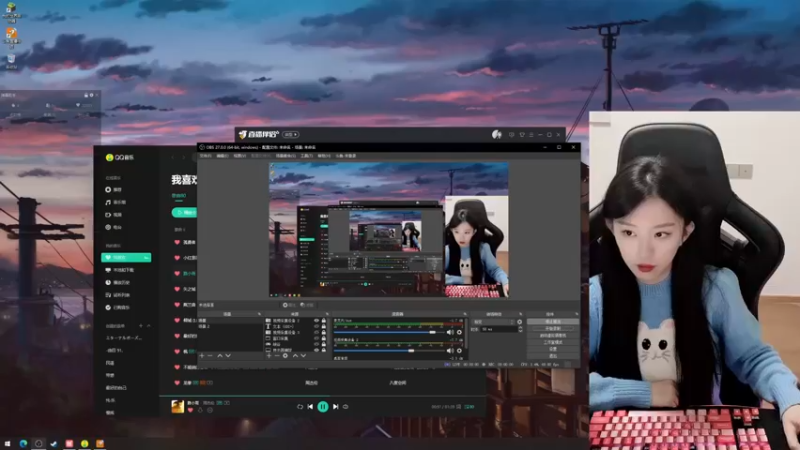Add a new source in OBS Sources panel
Screen dimensions: 800x450
click(x=269, y=355)
